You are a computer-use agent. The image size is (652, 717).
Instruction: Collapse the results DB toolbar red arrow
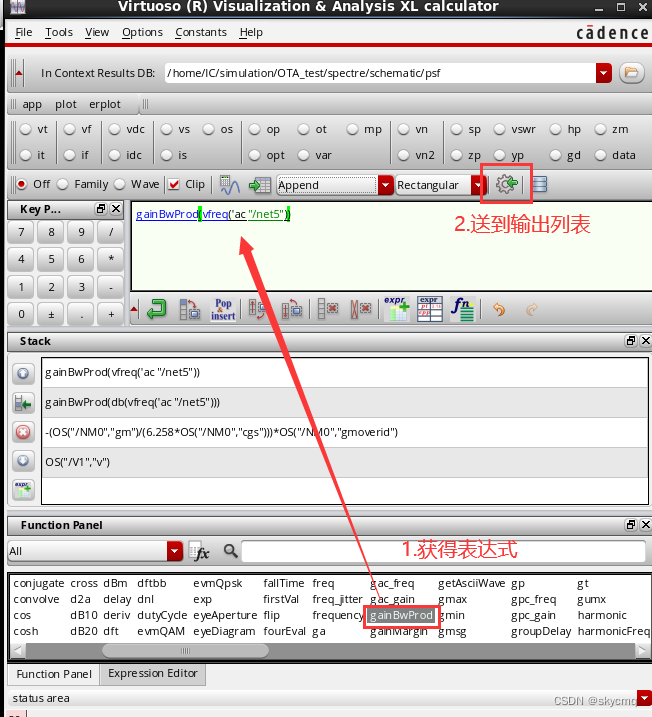pos(19,73)
